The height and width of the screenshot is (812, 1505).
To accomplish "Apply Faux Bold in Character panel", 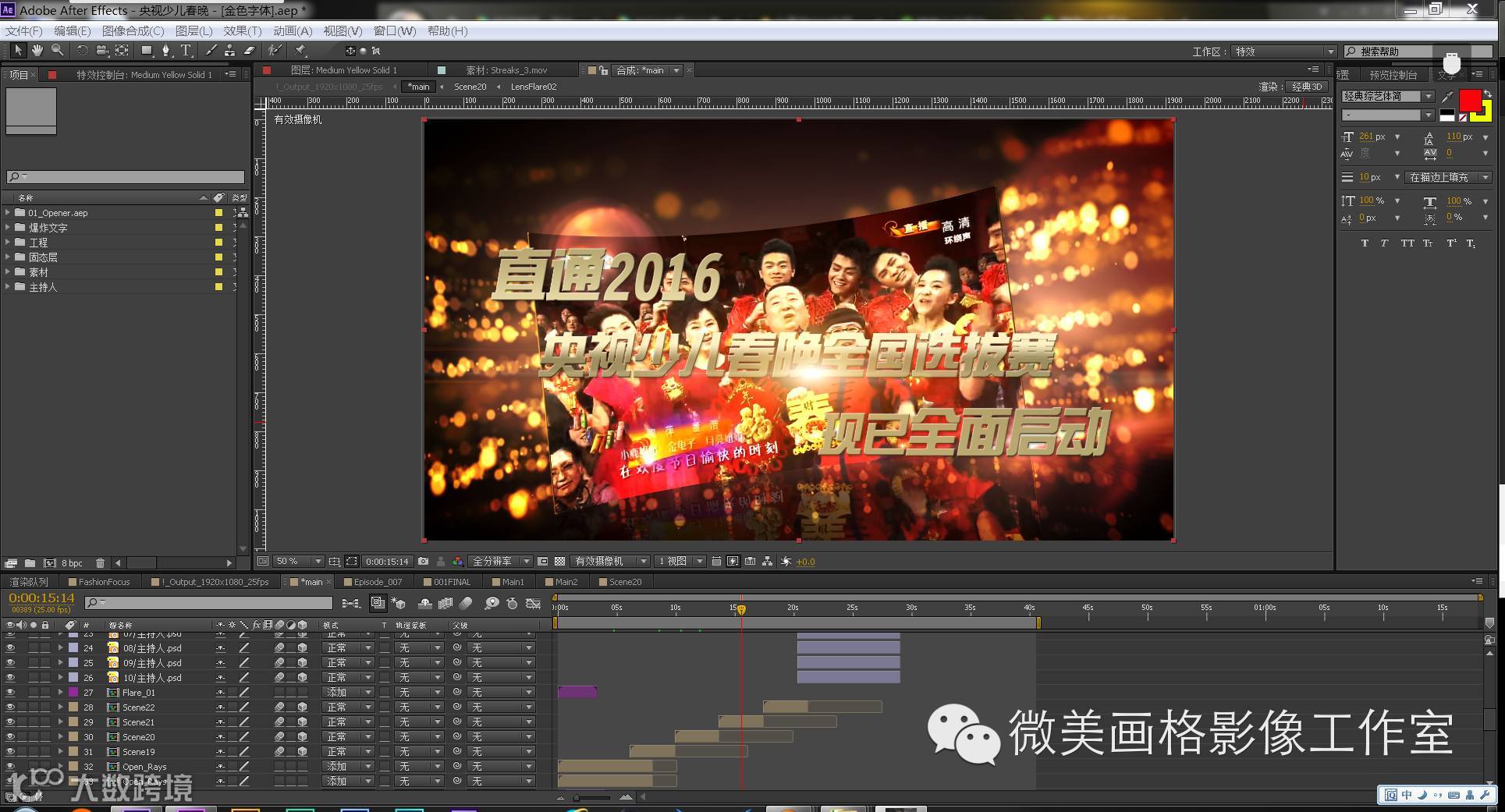I will pyautogui.click(x=1365, y=243).
